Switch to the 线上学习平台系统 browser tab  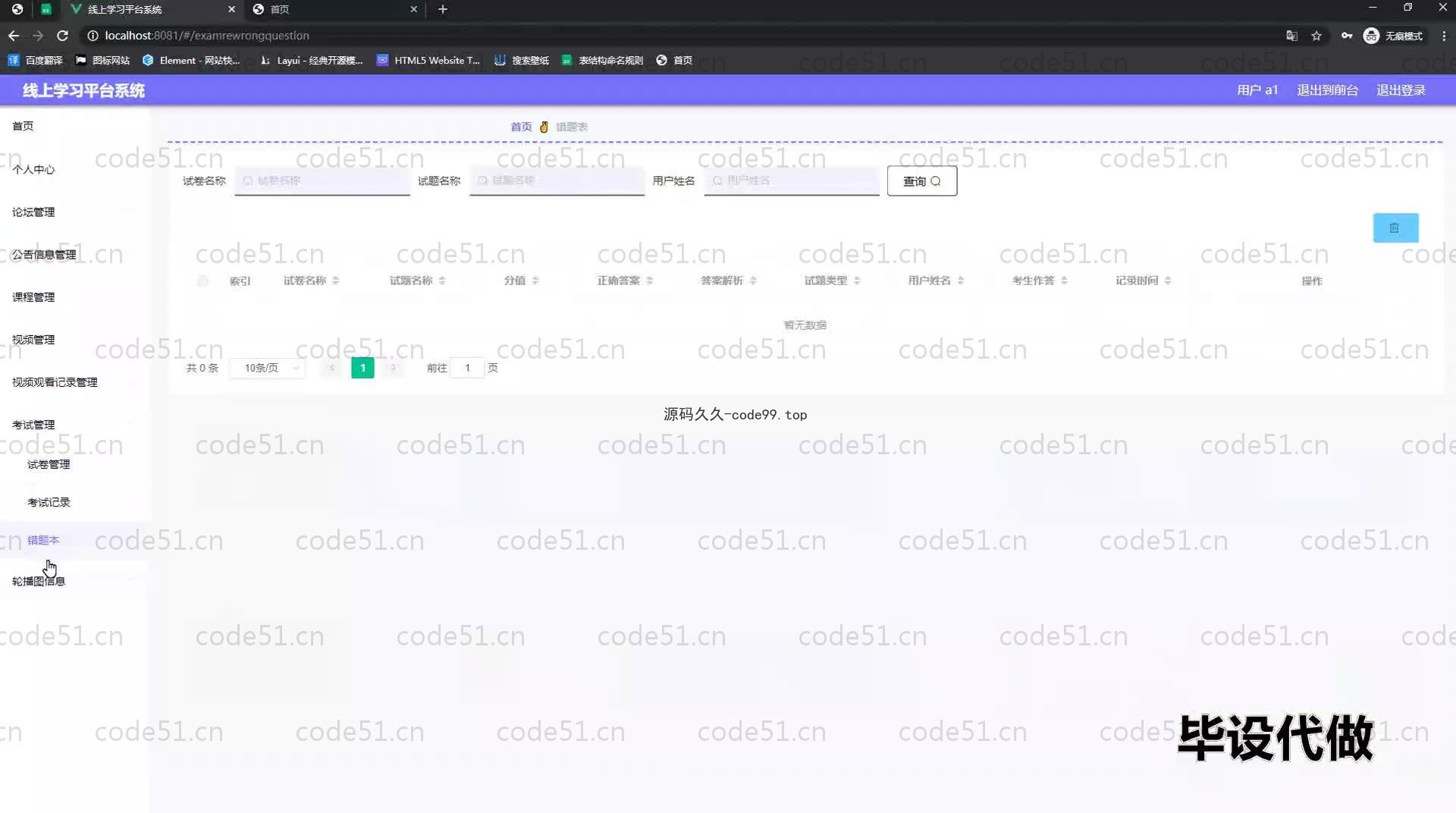pyautogui.click(x=152, y=9)
